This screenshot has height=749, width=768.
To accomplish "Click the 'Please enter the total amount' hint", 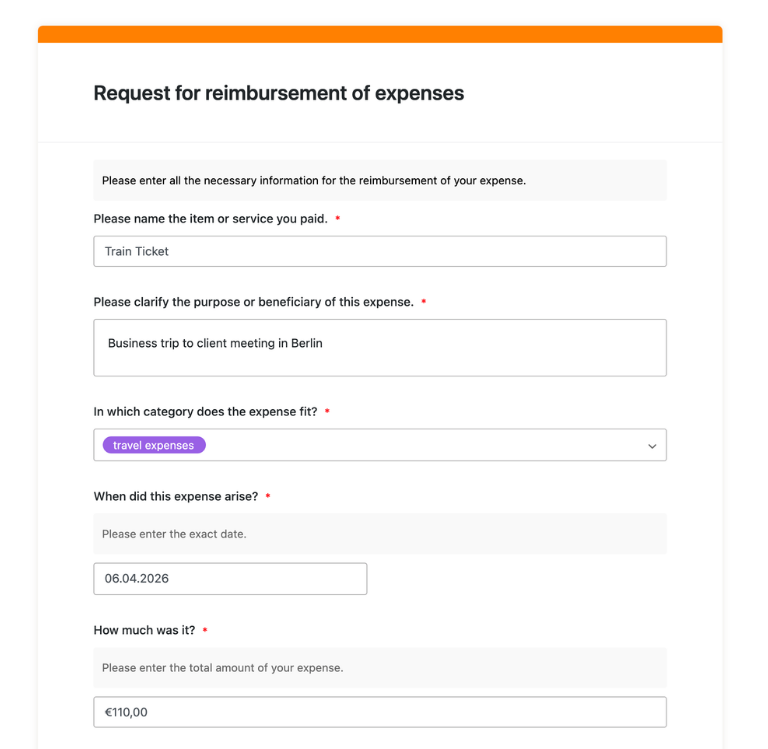I will point(222,667).
